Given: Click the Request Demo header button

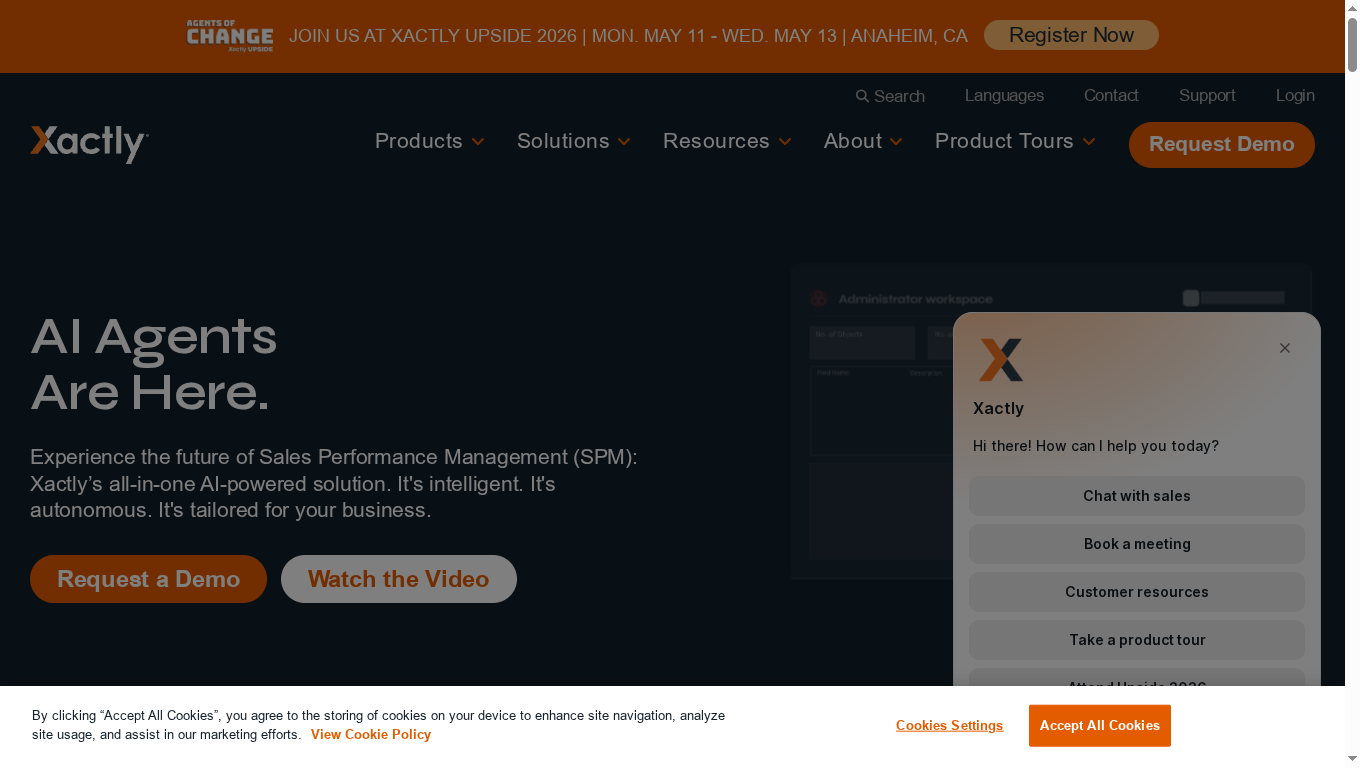Looking at the screenshot, I should (x=1222, y=145).
